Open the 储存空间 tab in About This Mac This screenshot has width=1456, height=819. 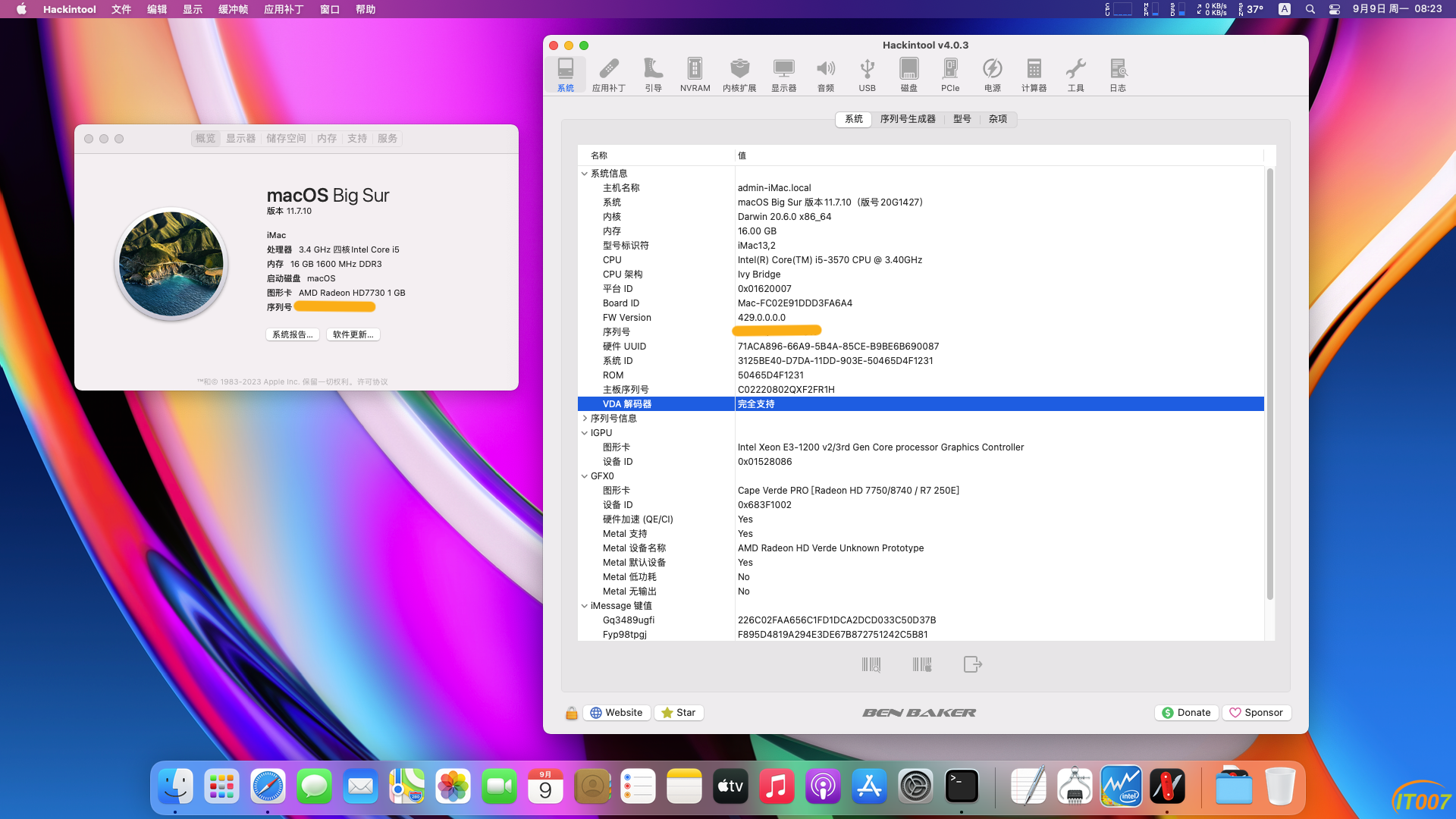pyautogui.click(x=286, y=139)
